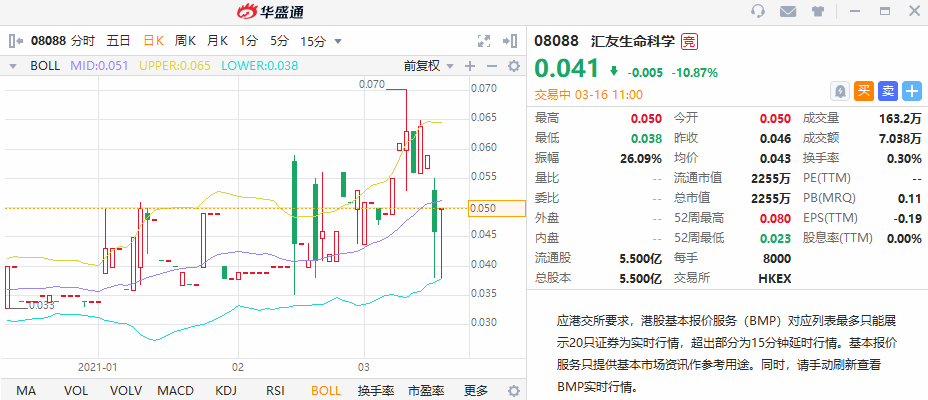
Task: Click the 华盛通 logo
Action: [270, 11]
